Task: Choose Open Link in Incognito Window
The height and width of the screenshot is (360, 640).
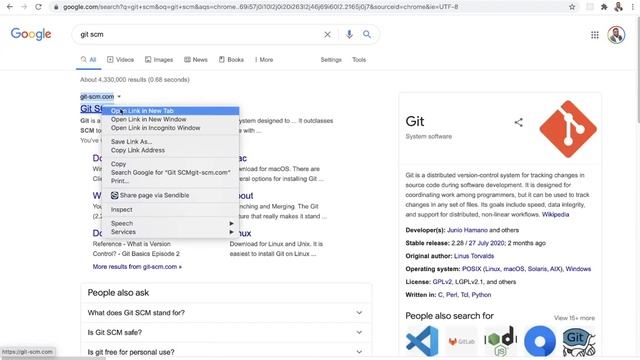Action: 171,128
